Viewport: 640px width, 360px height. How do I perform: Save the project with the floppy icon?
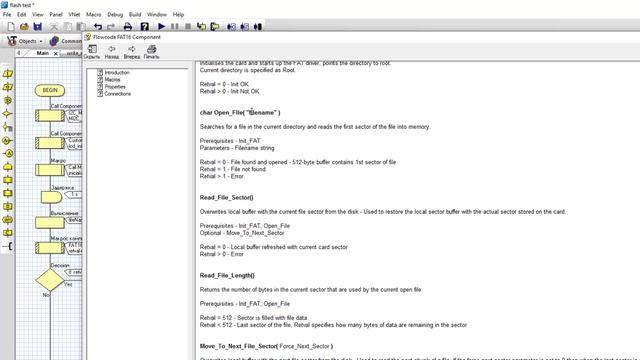(x=38, y=27)
